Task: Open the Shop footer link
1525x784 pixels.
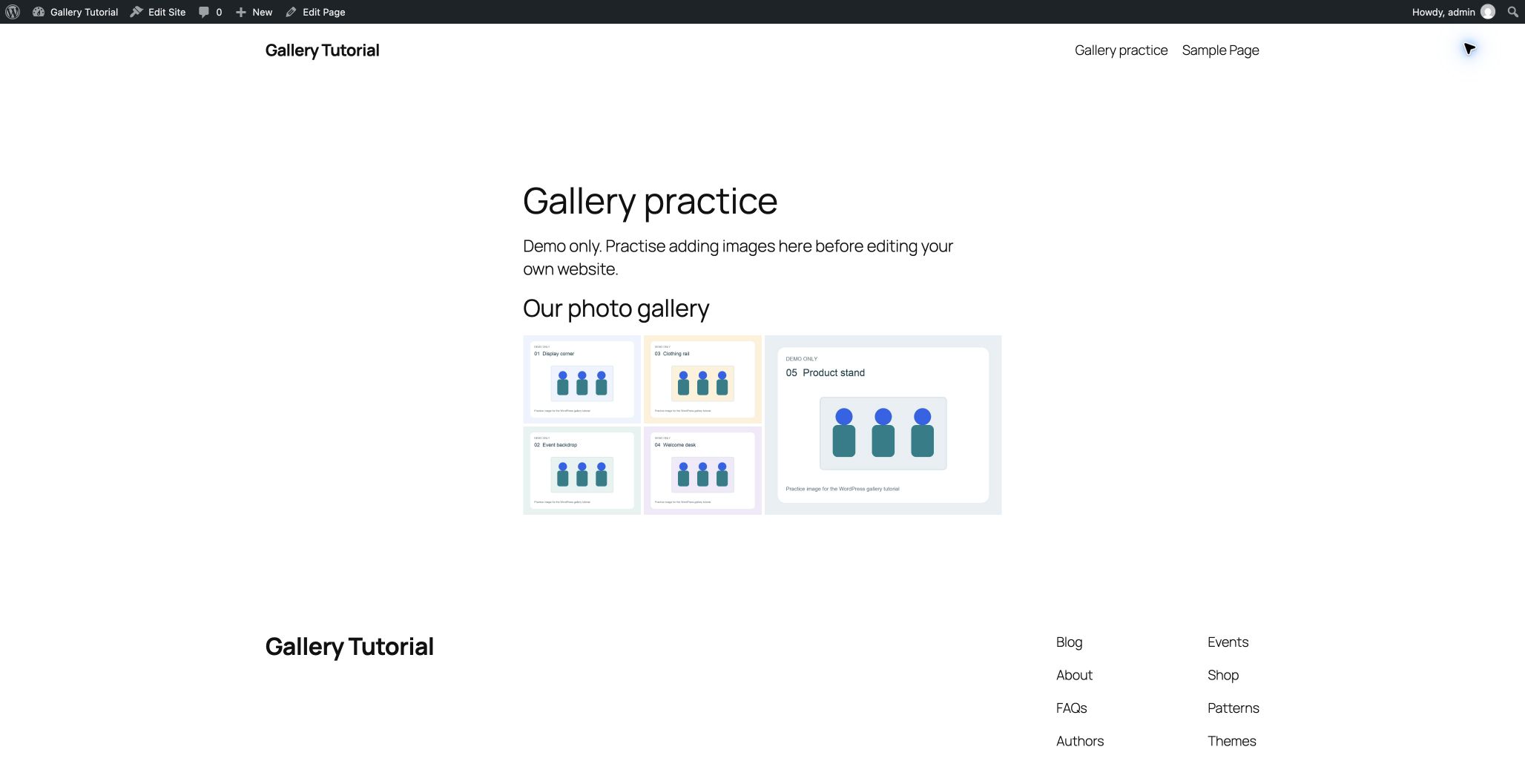Action: click(x=1223, y=675)
